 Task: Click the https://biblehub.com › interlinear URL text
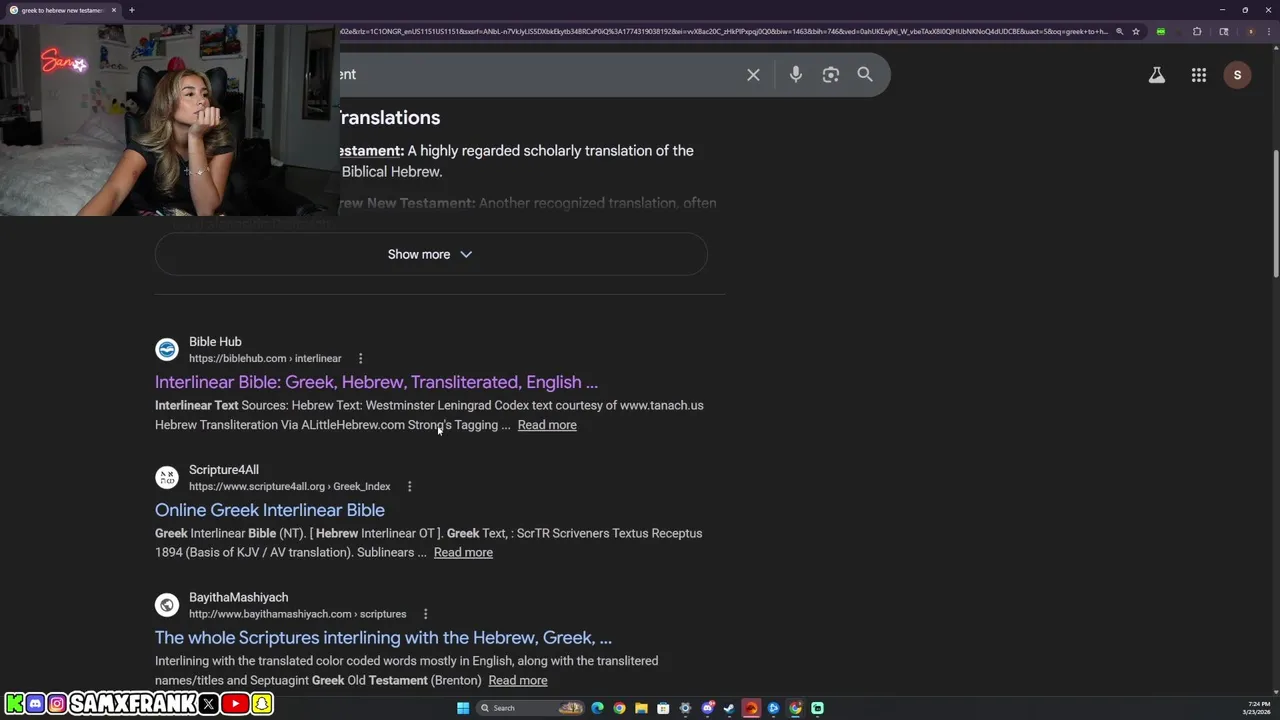point(265,359)
